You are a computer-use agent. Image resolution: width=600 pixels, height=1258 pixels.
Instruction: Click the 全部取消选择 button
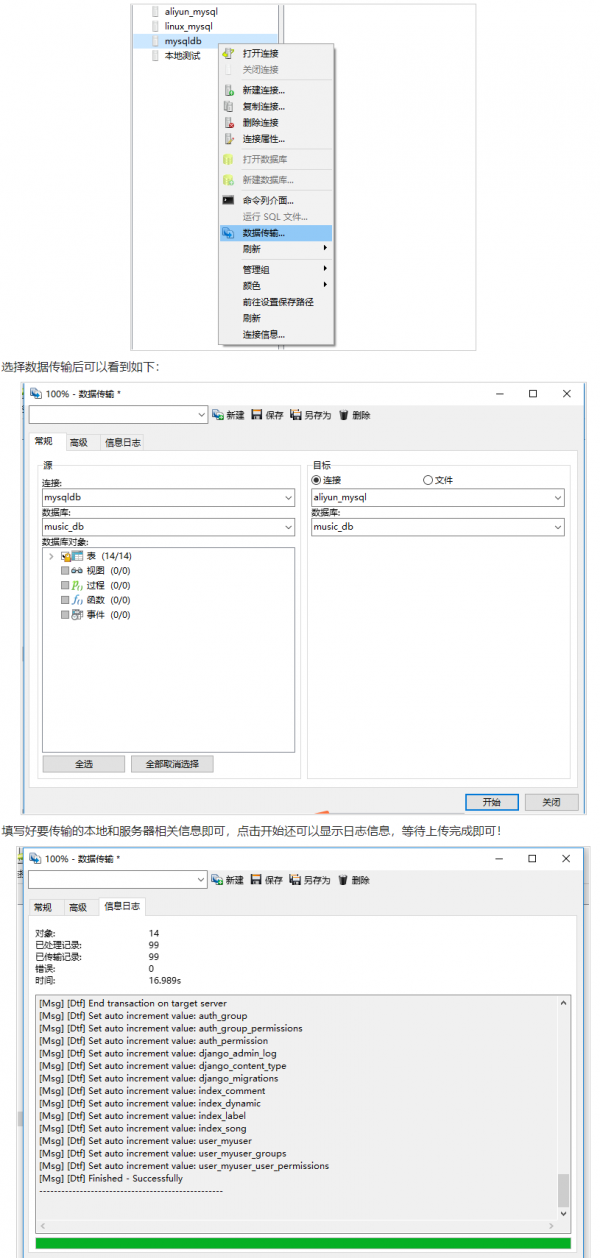(171, 764)
